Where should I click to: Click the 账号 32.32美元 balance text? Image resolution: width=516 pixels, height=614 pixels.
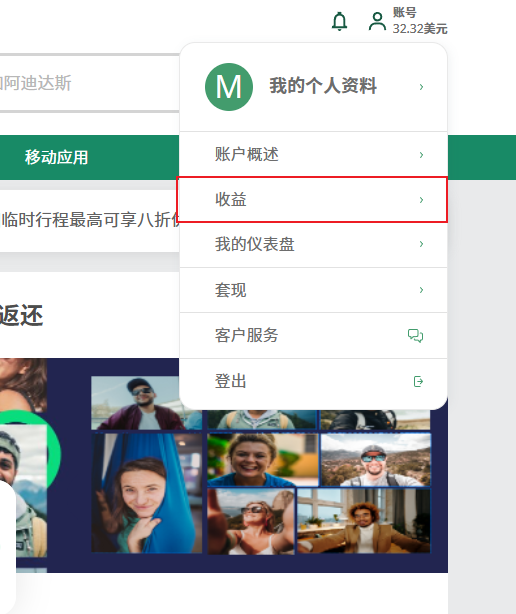point(420,21)
